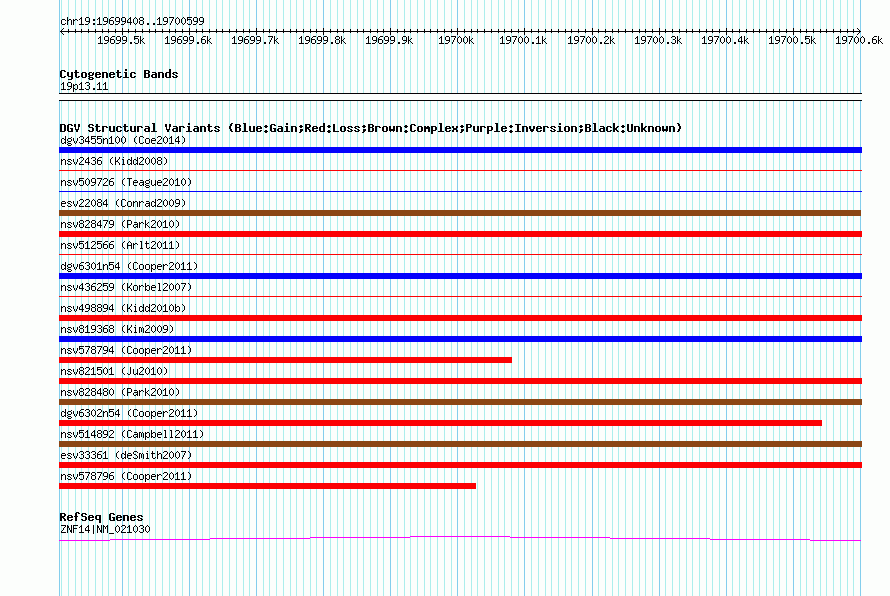Select the red bar under dgv6302n54
The width and height of the screenshot is (890, 596).
pos(440,423)
